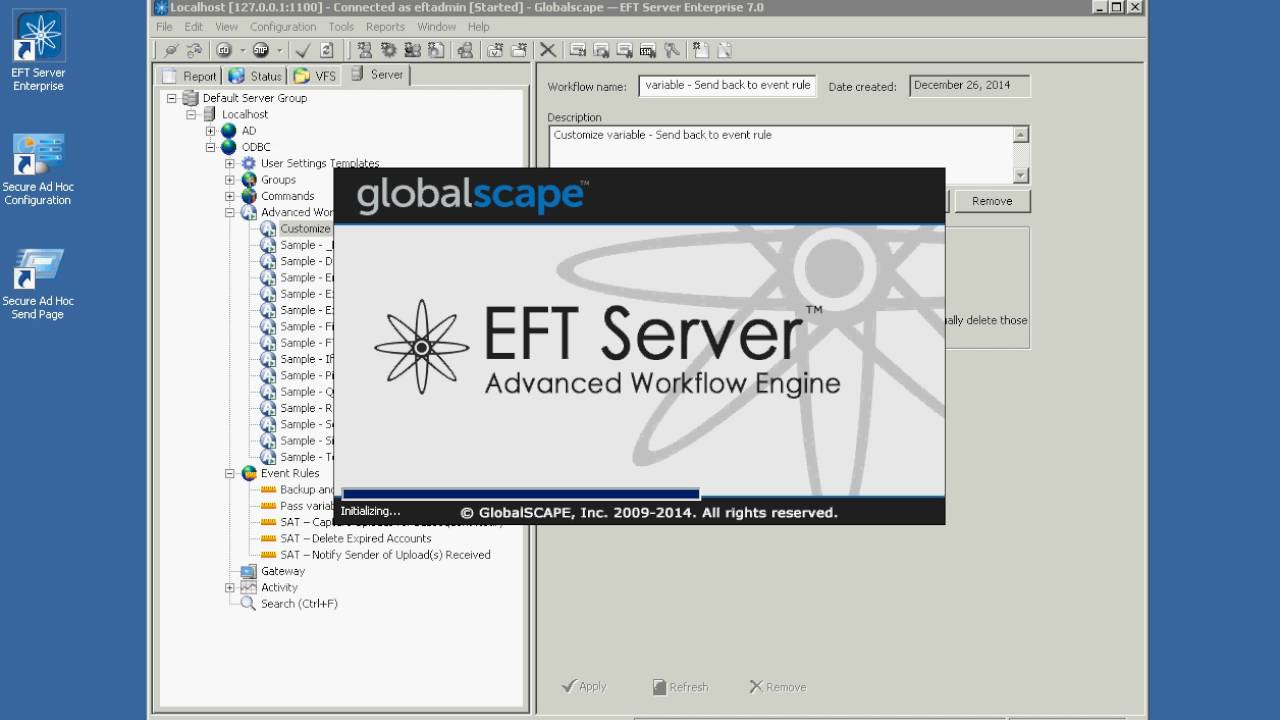This screenshot has width=1280, height=720.
Task: Click the hammer and wrench toolbar icon
Action: tap(672, 50)
